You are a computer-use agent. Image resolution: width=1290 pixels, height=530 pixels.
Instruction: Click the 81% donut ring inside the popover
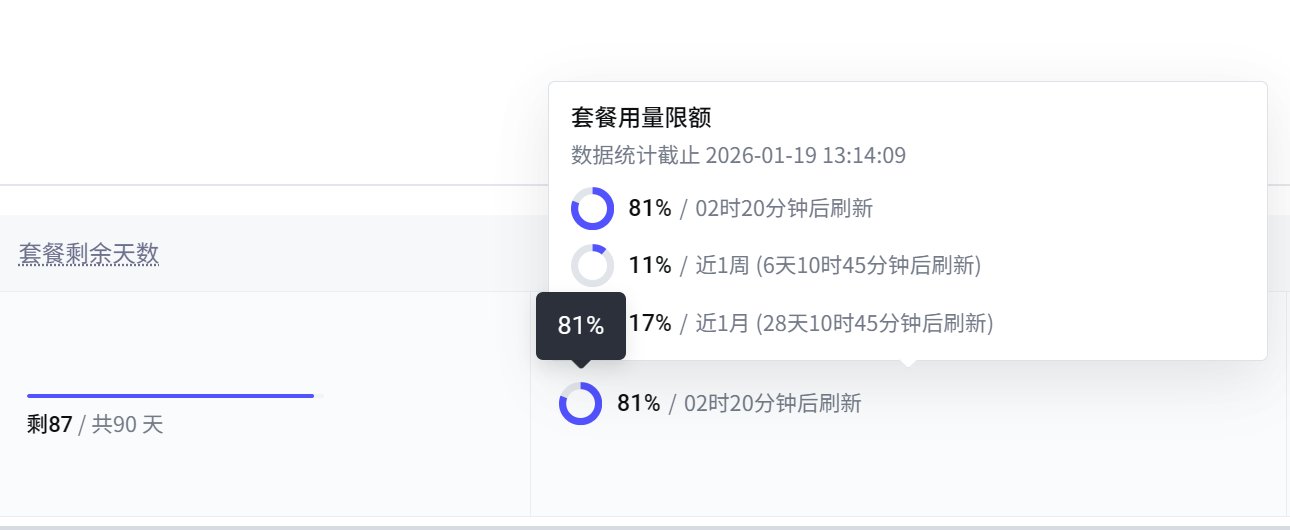coord(592,209)
